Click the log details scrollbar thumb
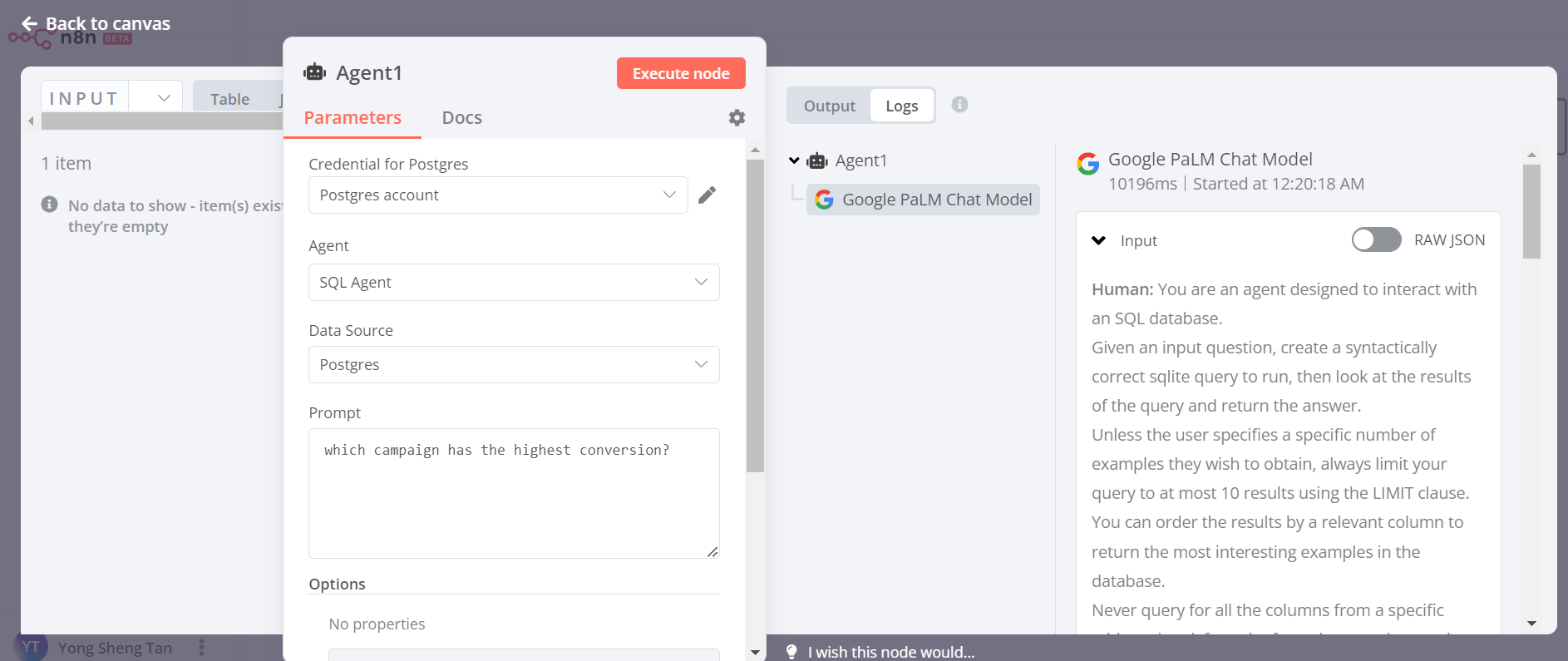Viewport: 1568px width, 661px height. [x=1531, y=211]
